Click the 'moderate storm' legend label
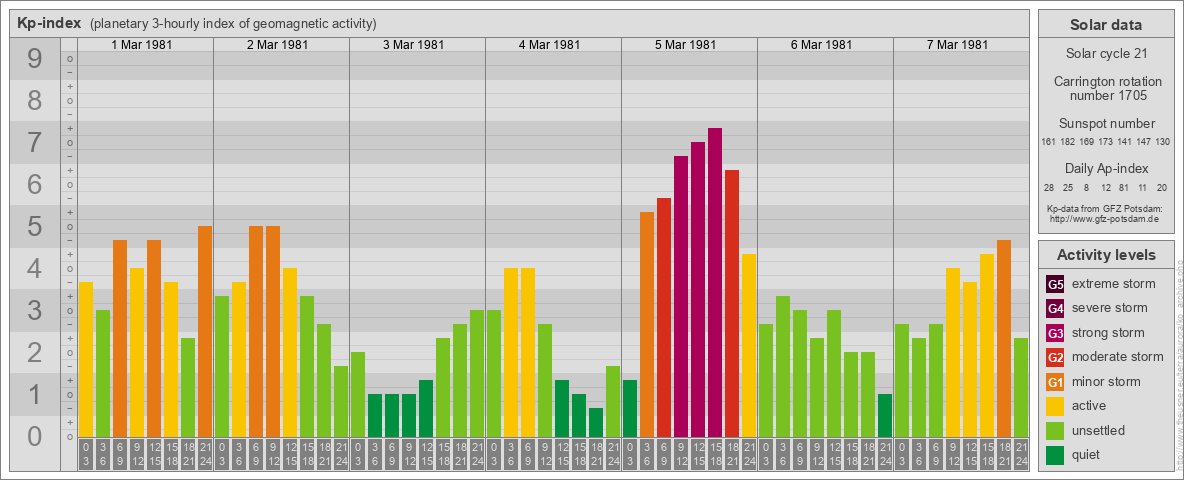Viewport: 1184px width, 480px height. coord(1118,356)
